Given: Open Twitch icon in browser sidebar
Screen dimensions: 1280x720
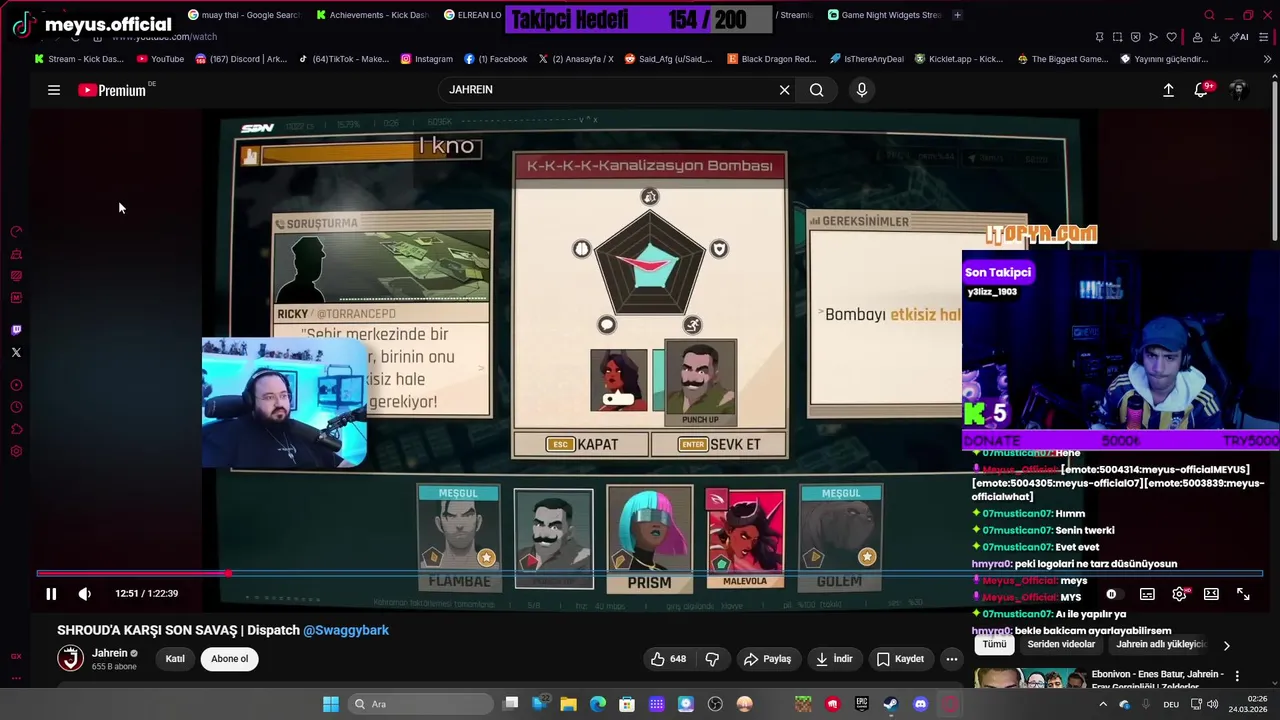Looking at the screenshot, I should (x=16, y=330).
